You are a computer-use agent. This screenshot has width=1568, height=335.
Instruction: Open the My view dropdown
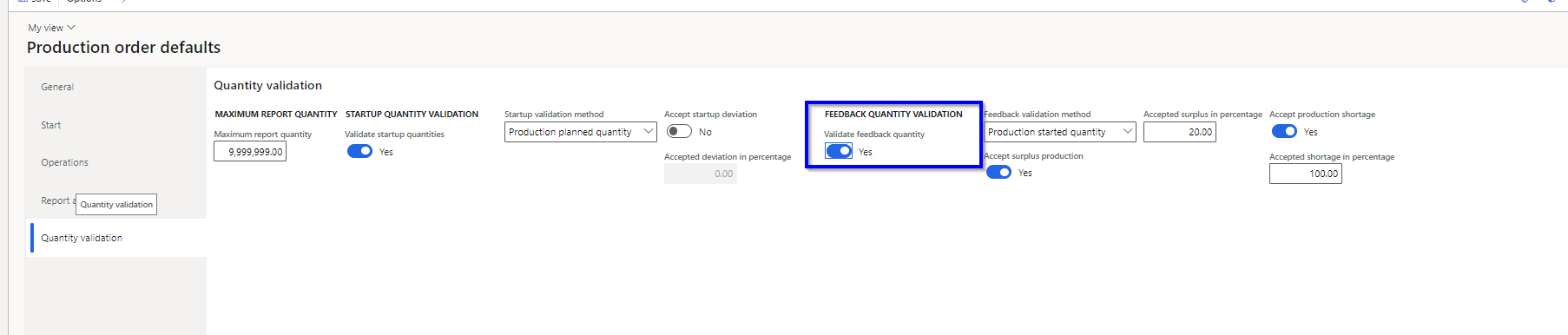pyautogui.click(x=51, y=28)
